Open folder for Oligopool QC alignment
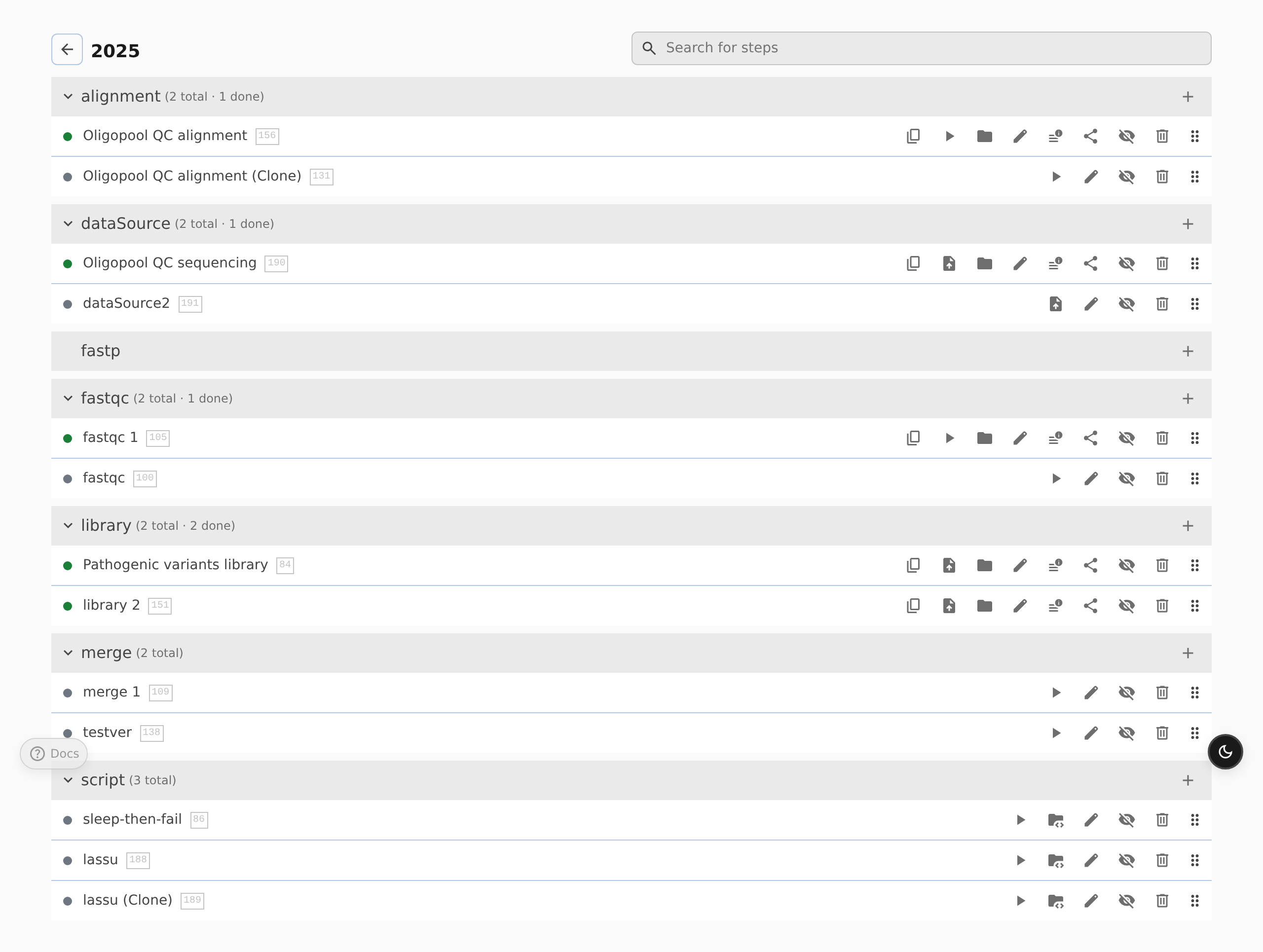This screenshot has height=952, width=1263. [x=984, y=136]
